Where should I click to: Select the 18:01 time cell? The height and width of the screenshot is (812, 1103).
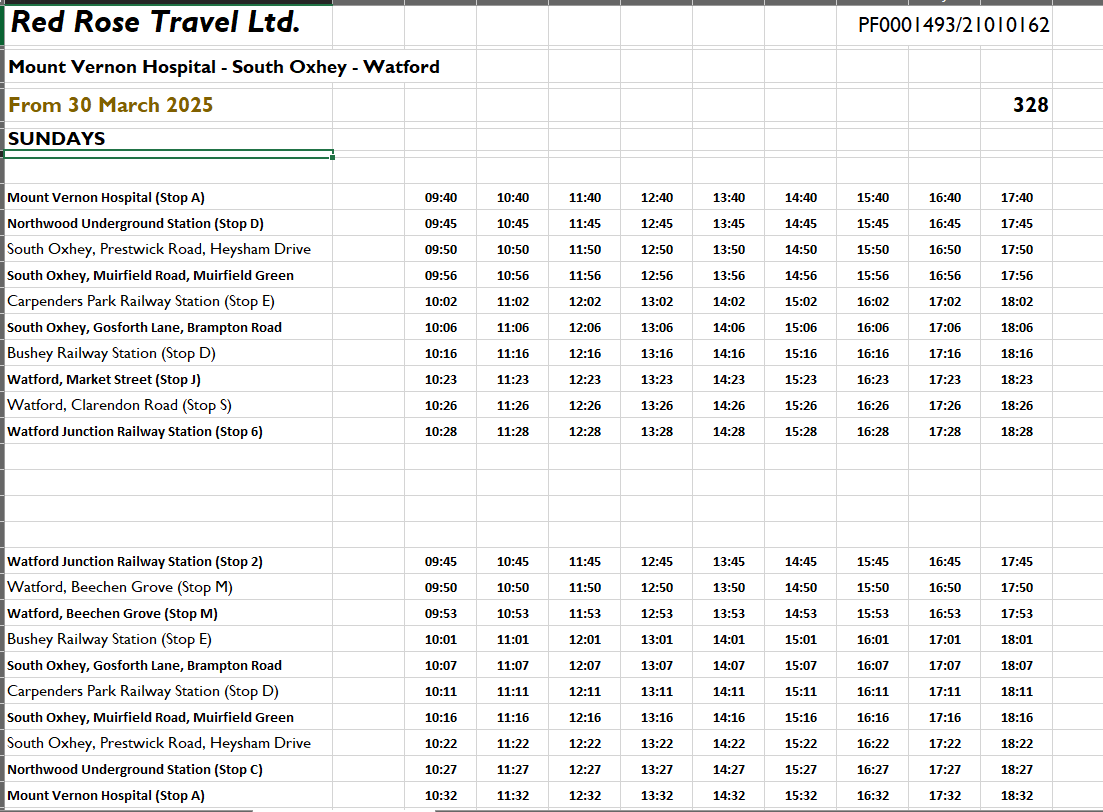[x=1017, y=640]
